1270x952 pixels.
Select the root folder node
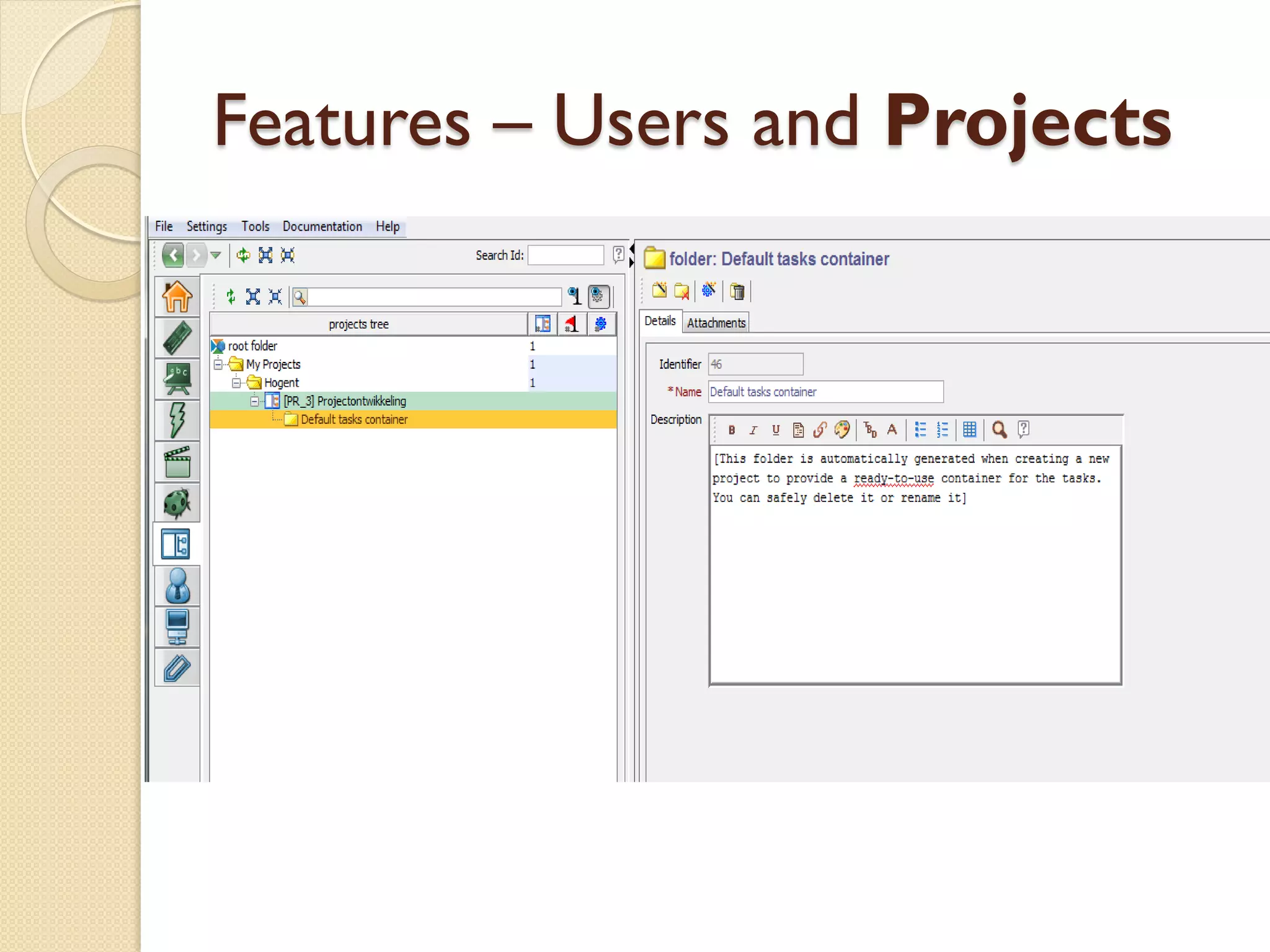coord(252,346)
